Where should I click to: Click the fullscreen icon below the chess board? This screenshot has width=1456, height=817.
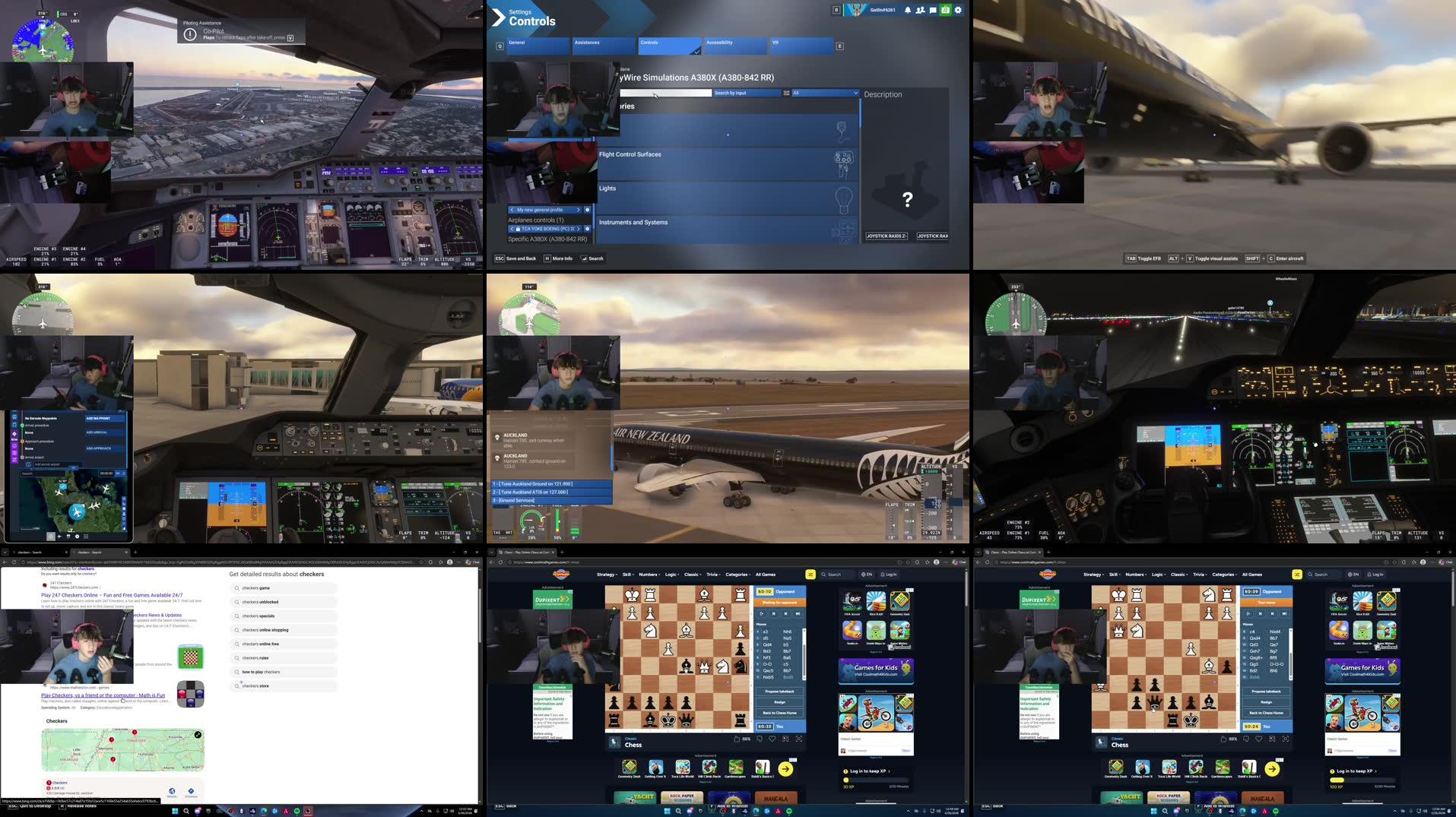[799, 739]
